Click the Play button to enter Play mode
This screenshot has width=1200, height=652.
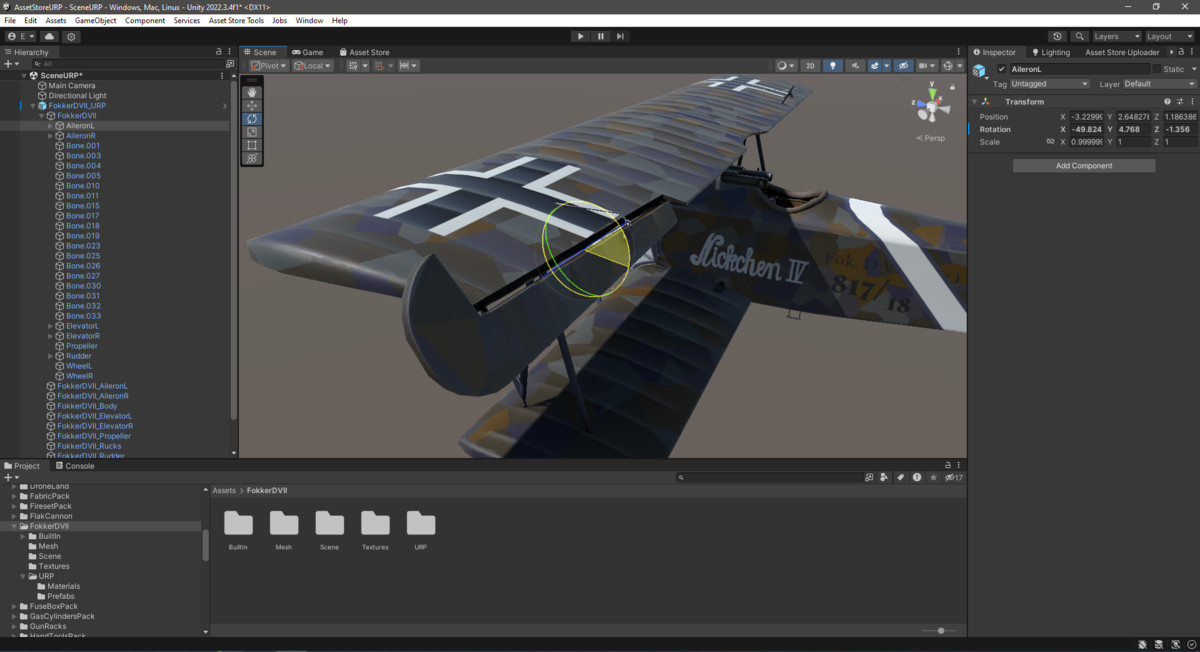[580, 36]
